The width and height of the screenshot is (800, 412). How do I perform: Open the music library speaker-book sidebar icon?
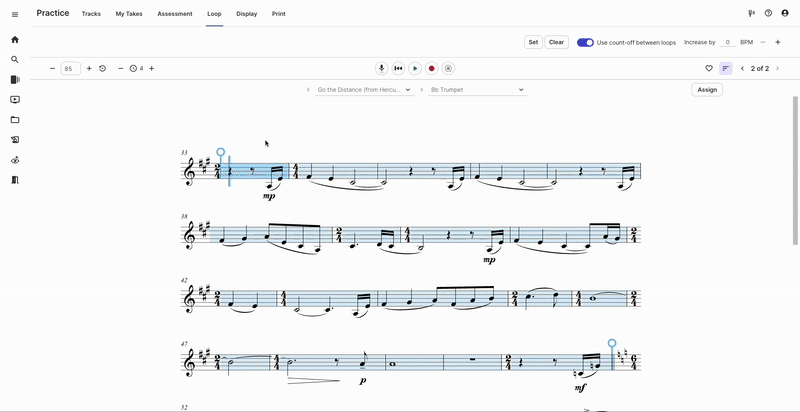point(15,80)
